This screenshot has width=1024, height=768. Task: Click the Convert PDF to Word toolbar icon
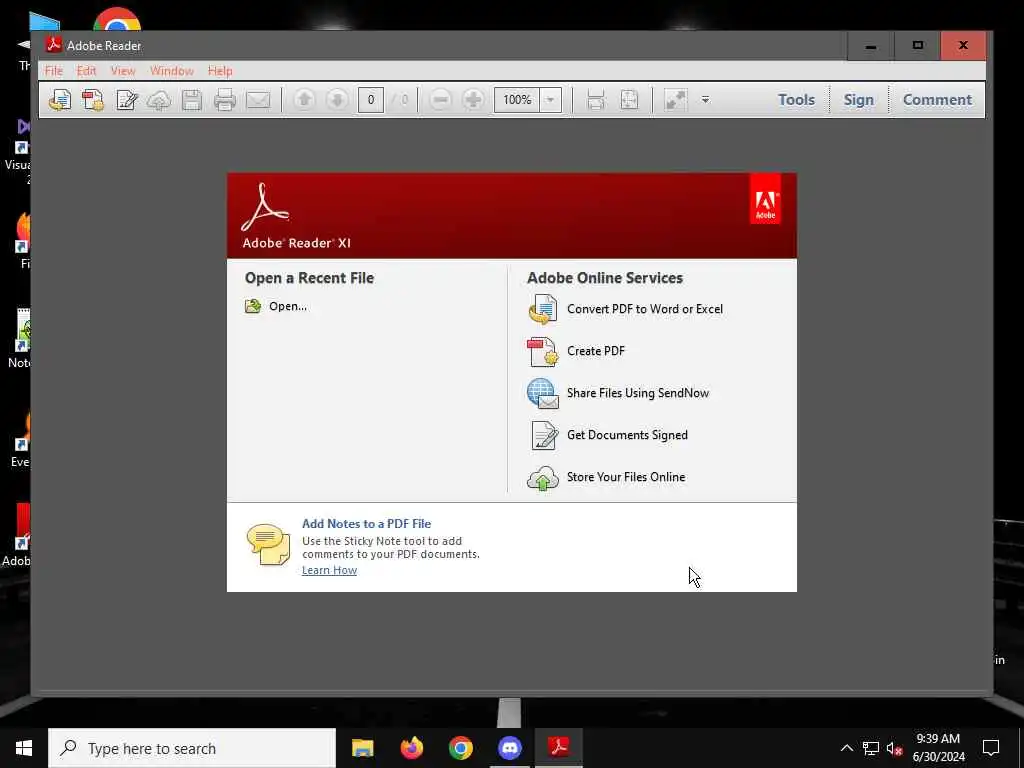click(x=60, y=100)
